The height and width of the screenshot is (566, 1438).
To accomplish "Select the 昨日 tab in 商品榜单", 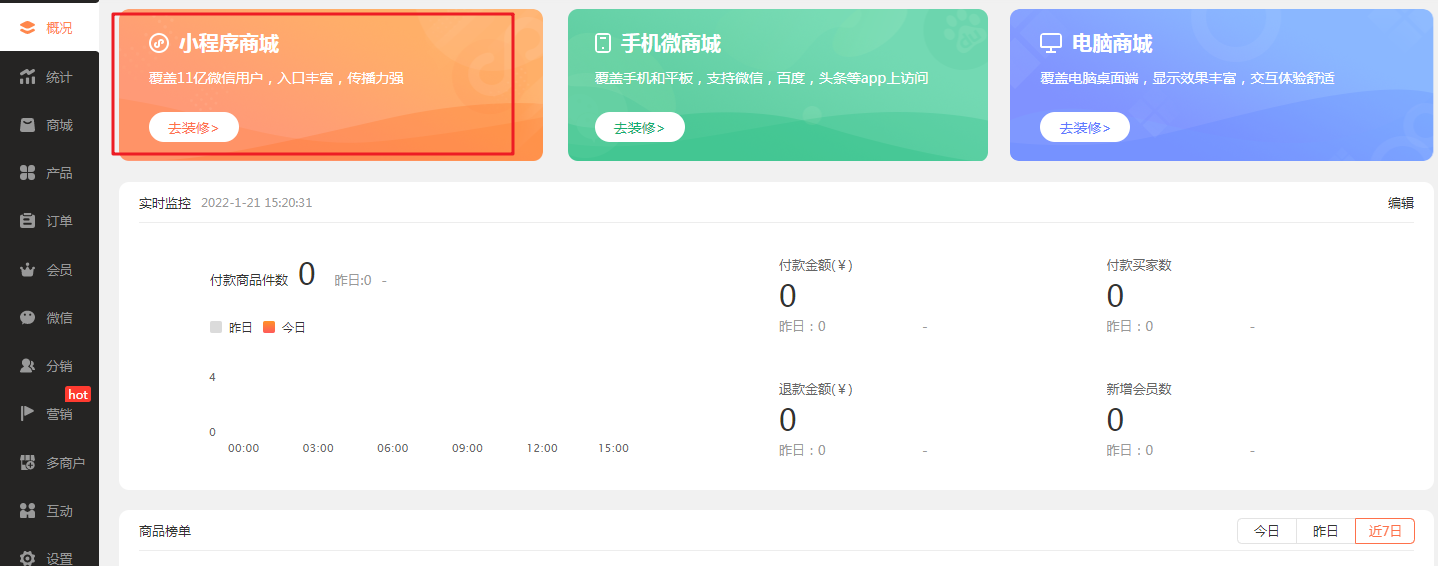I will (1326, 531).
